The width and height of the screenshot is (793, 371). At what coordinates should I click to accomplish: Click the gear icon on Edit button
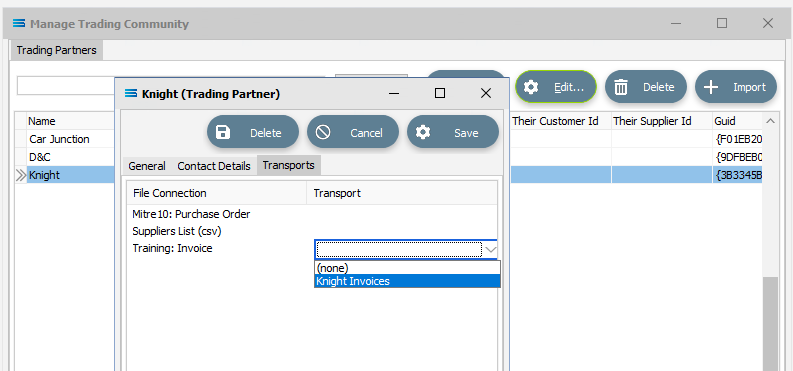[x=531, y=87]
